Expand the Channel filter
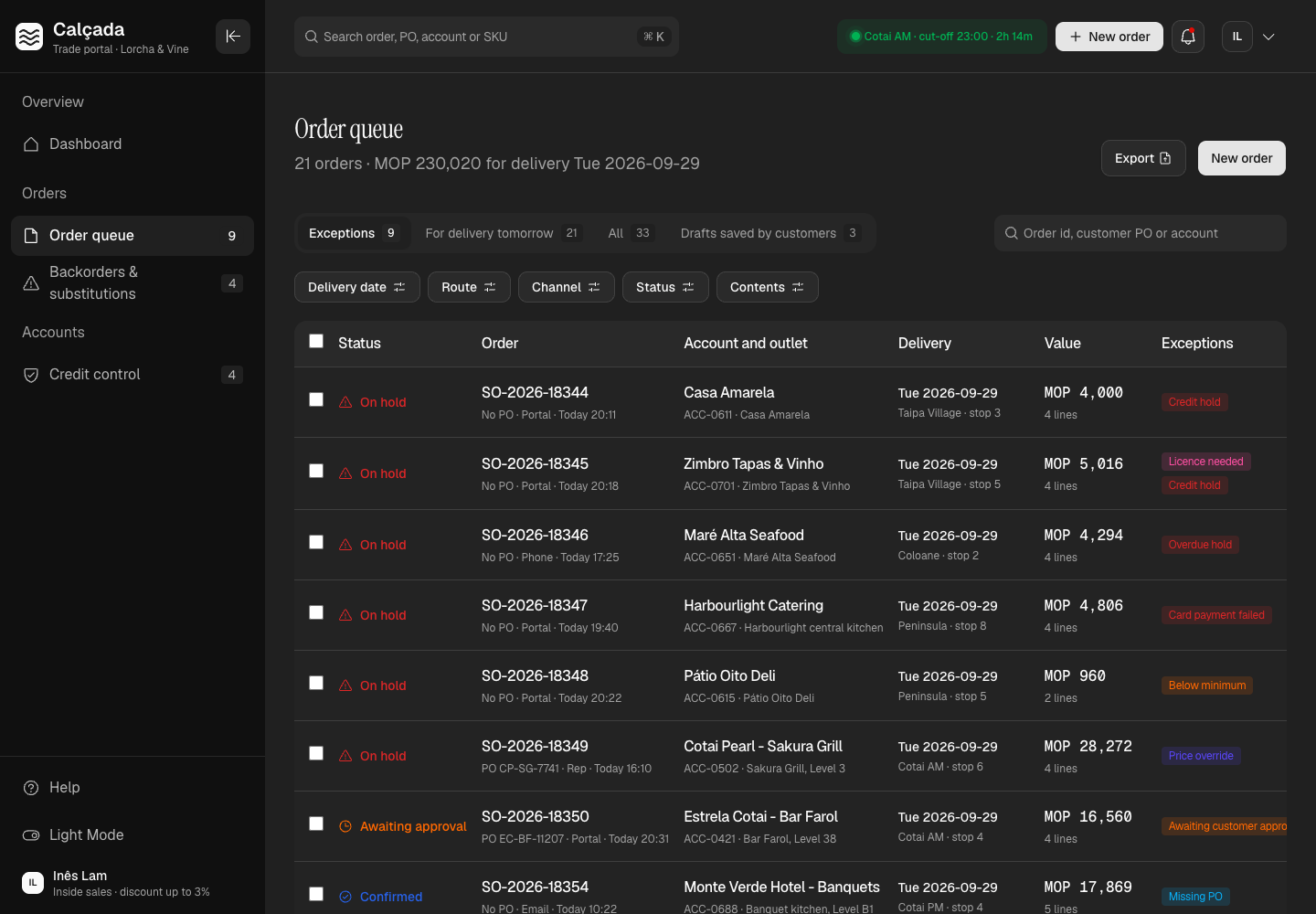 point(567,287)
